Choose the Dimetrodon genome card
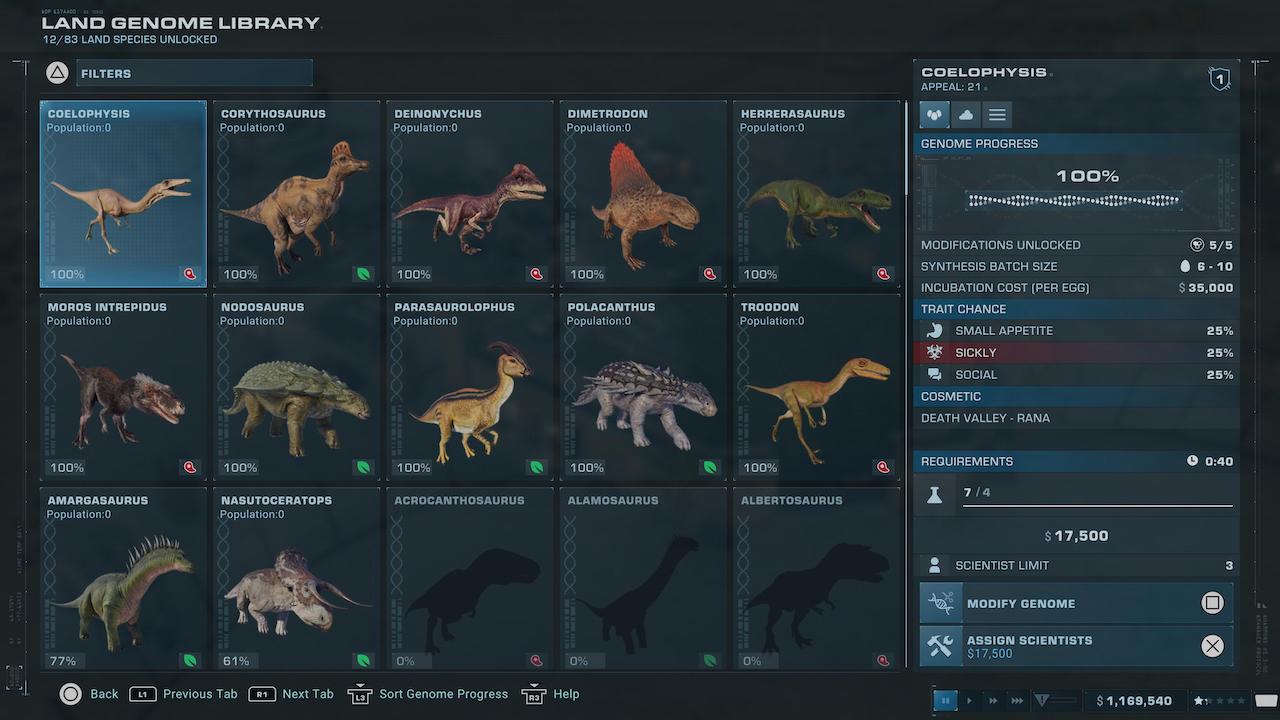 point(643,193)
